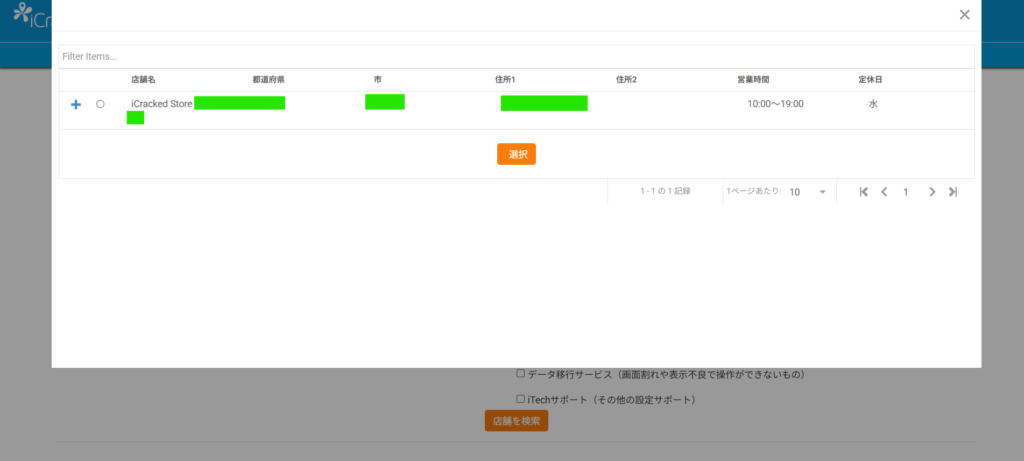Sort by 営業時間 column header
This screenshot has height=461, width=1024.
click(x=753, y=80)
